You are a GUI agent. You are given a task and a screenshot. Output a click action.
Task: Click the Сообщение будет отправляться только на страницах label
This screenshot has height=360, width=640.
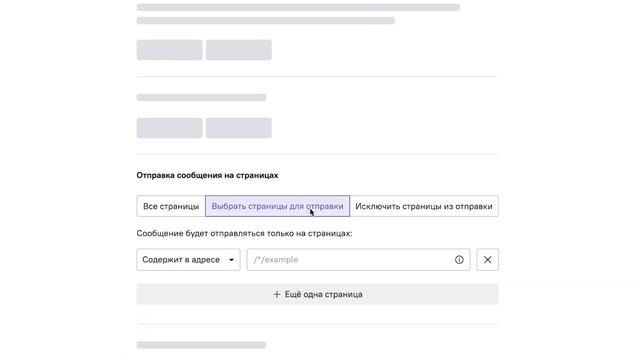pyautogui.click(x=244, y=233)
